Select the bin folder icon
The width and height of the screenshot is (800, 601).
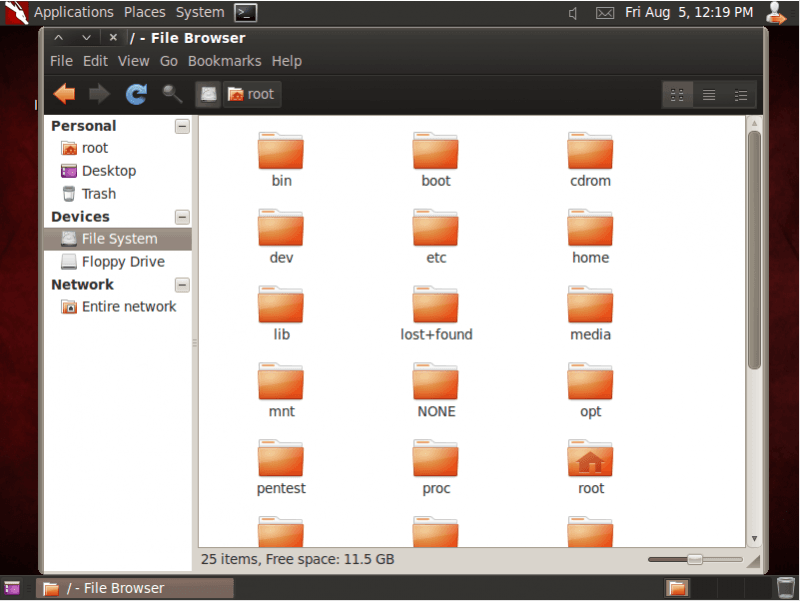click(281, 151)
